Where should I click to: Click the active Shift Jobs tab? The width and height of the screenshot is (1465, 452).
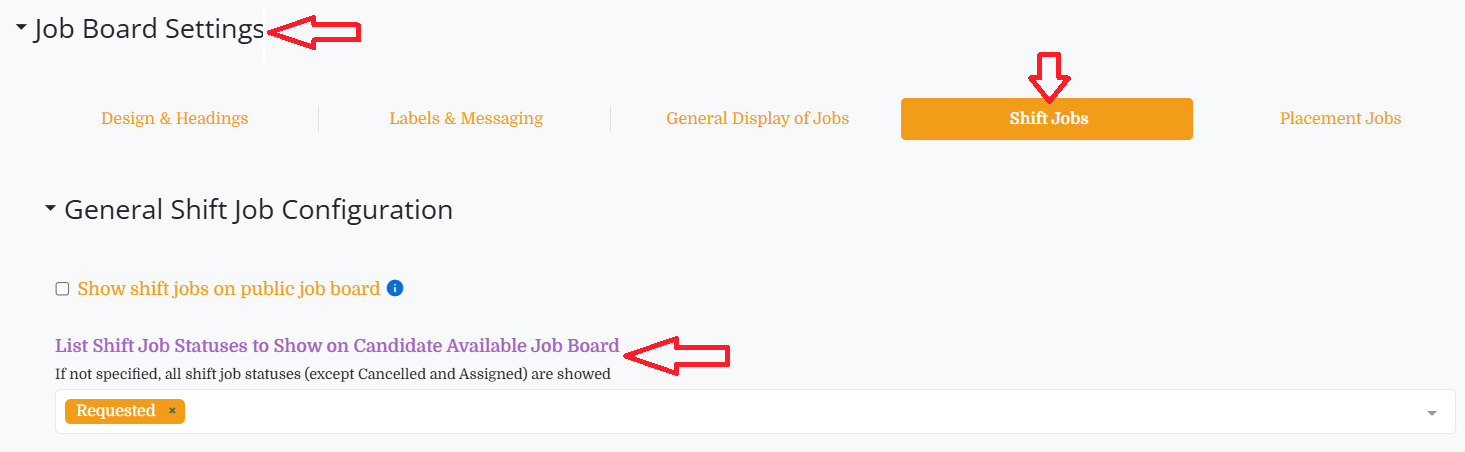pos(1047,119)
